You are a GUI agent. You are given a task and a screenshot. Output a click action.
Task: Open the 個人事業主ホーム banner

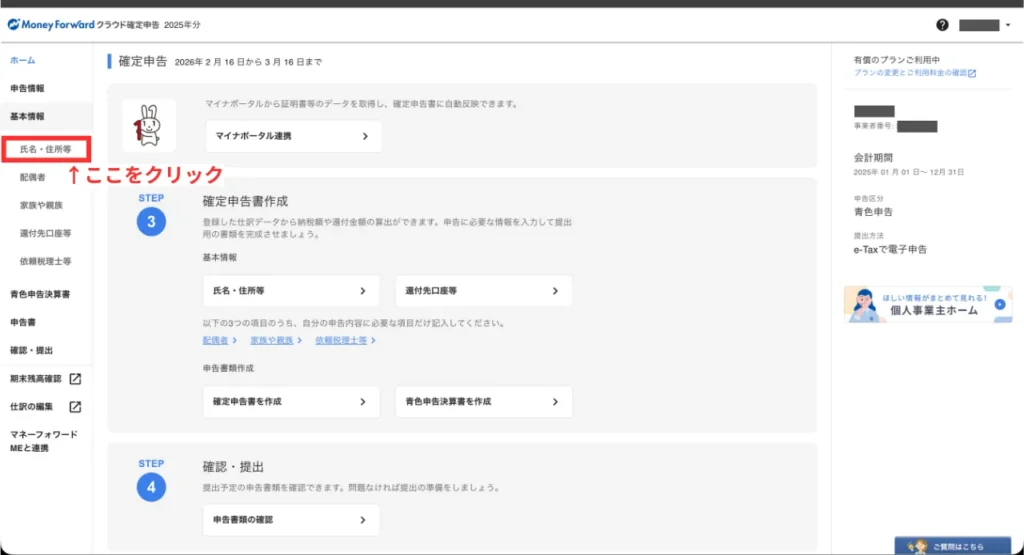[x=928, y=304]
